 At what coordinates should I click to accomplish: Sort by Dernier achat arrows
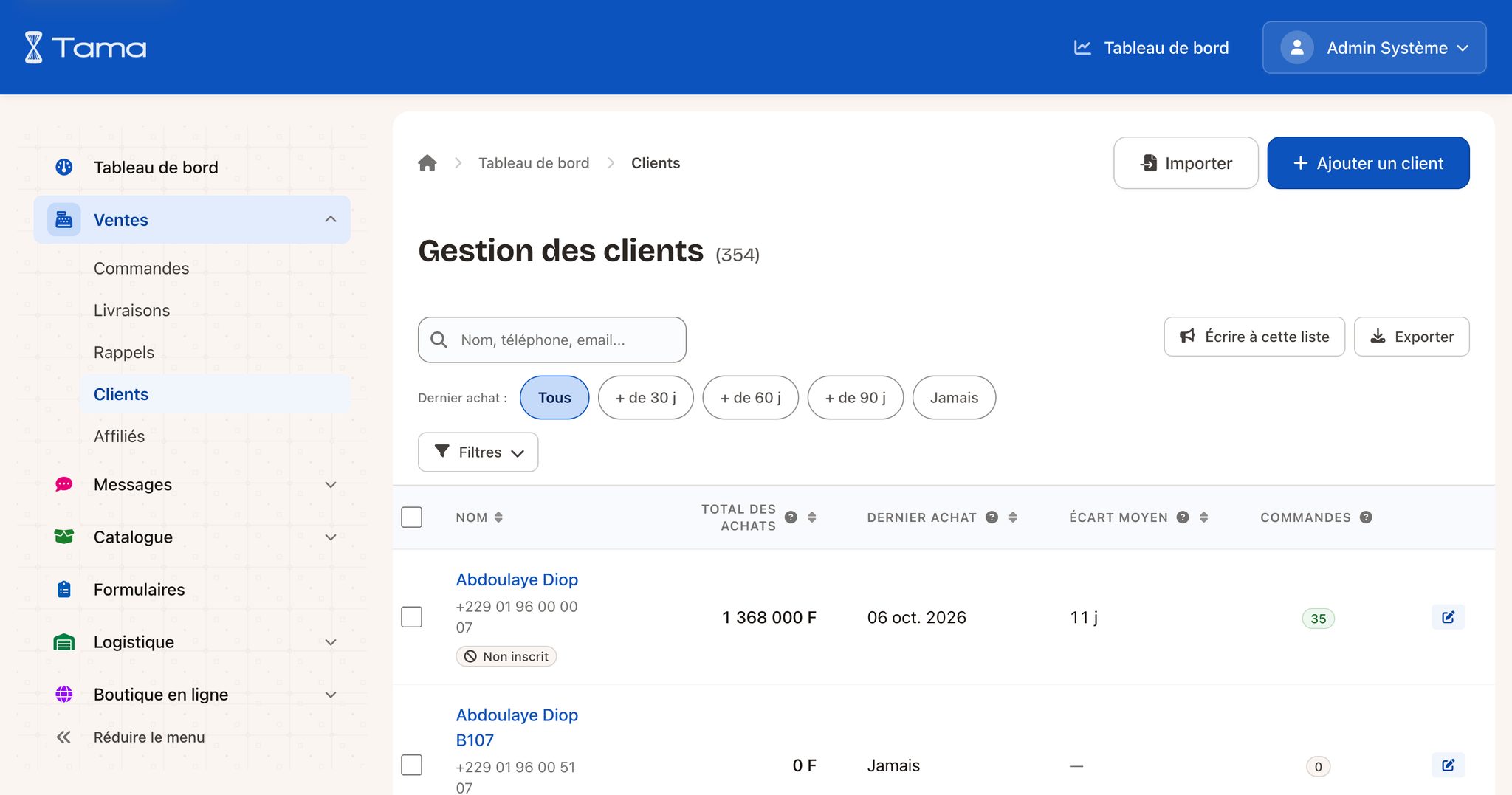click(1013, 517)
